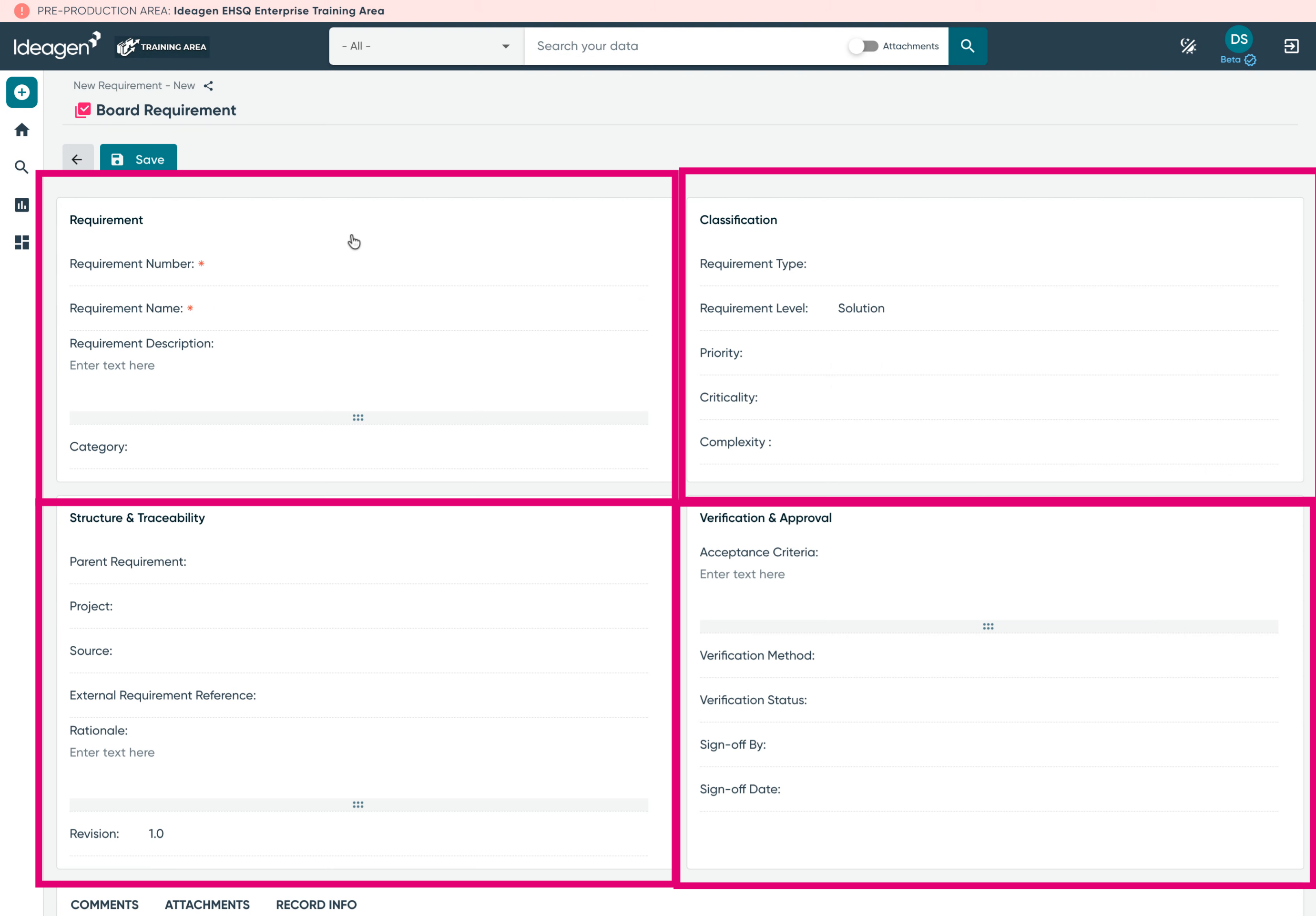Open the Criticality dropdown field
The width and height of the screenshot is (1316, 916).
pyautogui.click(x=989, y=398)
